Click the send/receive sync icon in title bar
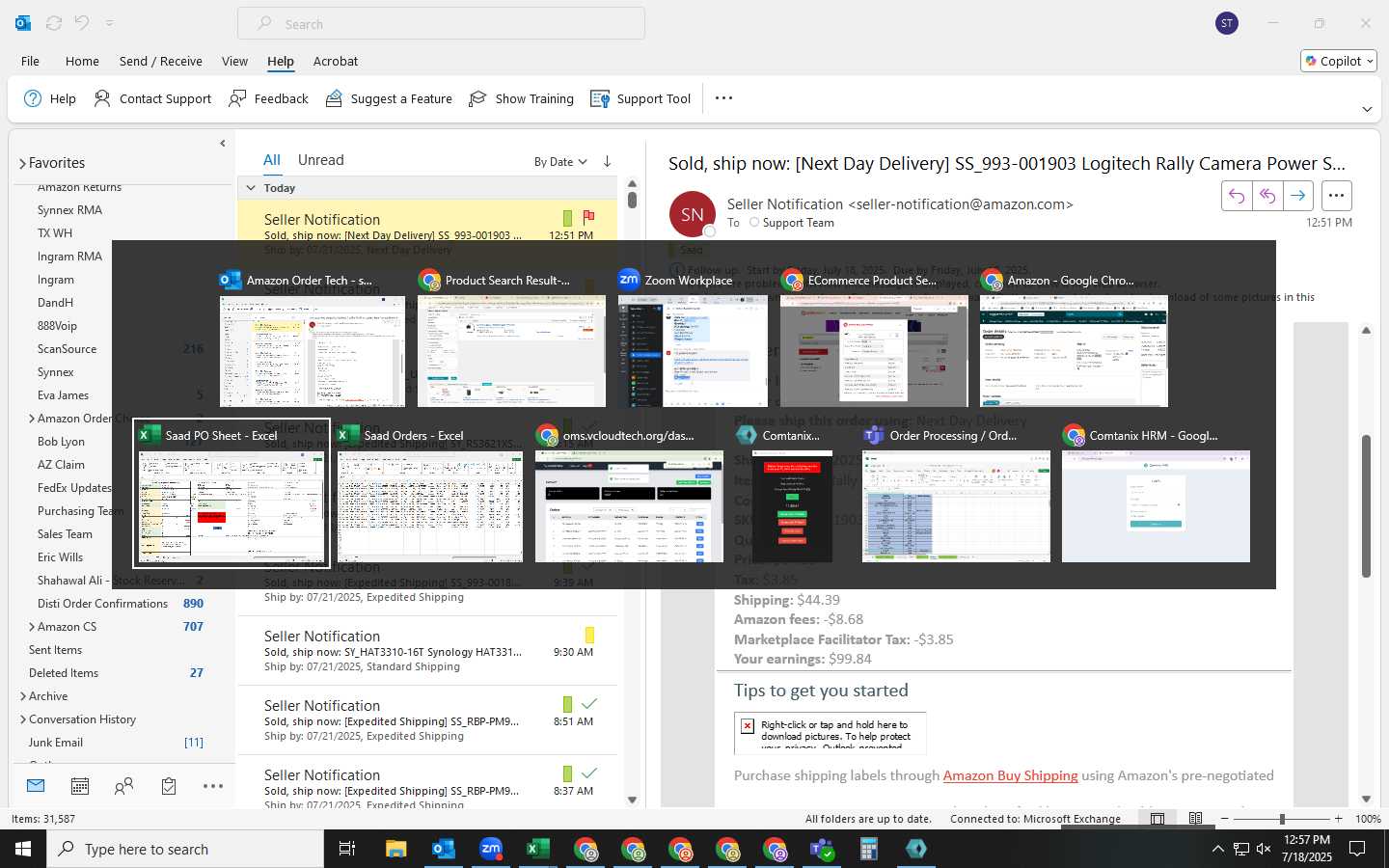The image size is (1389, 868). (54, 23)
